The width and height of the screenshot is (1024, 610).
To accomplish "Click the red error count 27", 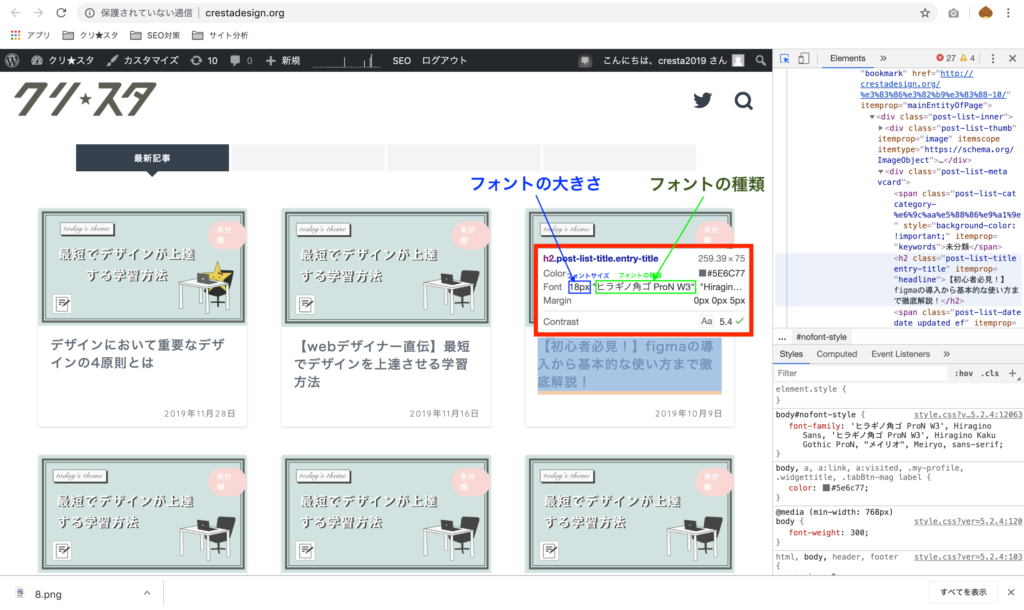I will tap(946, 58).
